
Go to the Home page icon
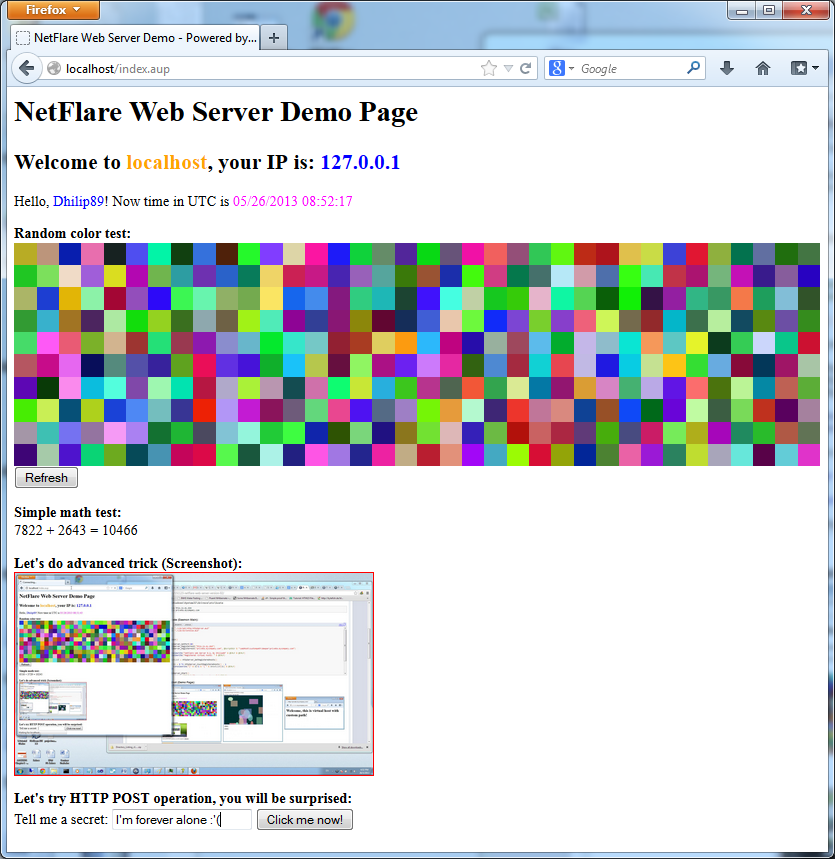pyautogui.click(x=763, y=68)
